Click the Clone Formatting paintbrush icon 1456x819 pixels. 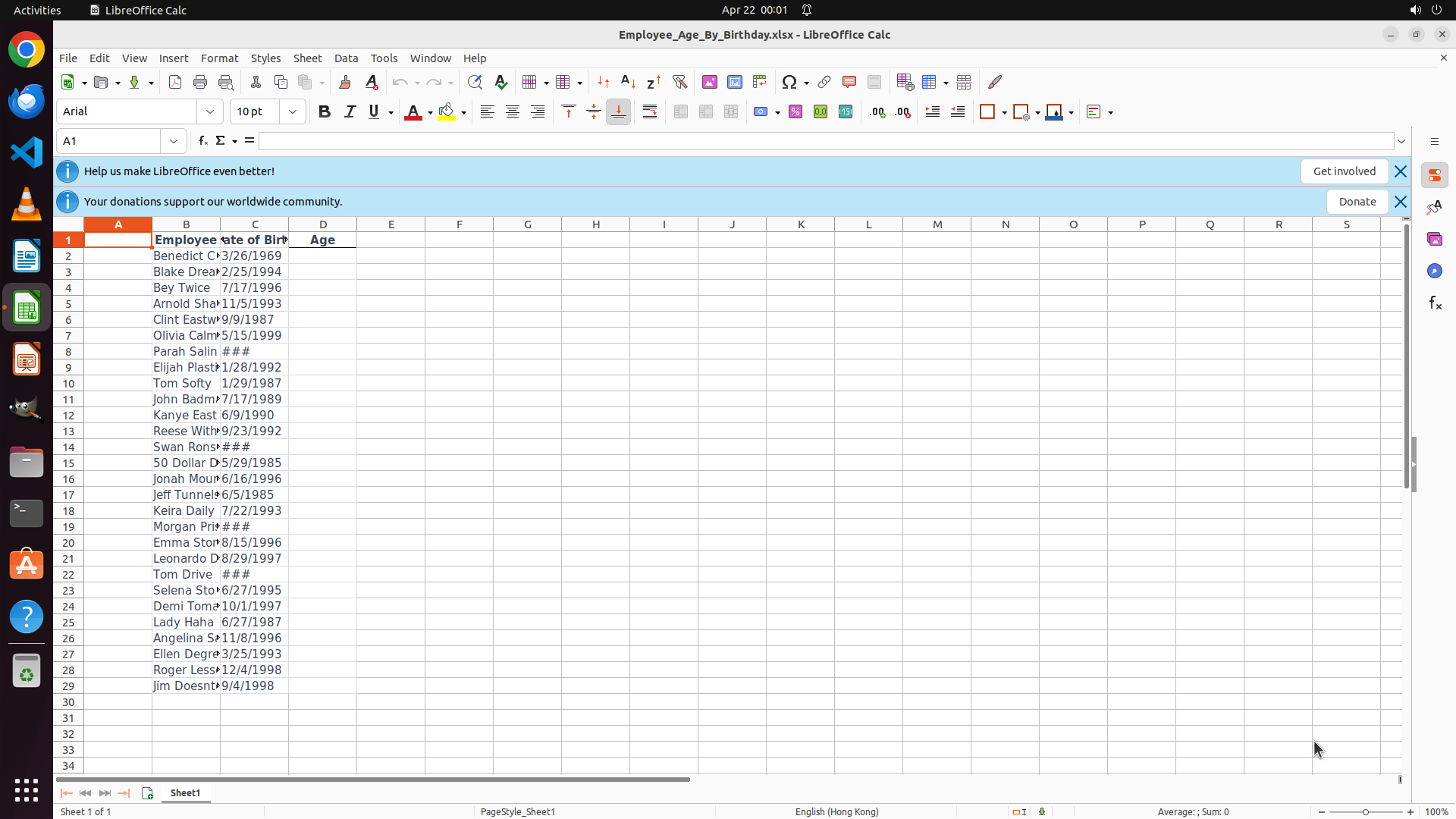[345, 82]
